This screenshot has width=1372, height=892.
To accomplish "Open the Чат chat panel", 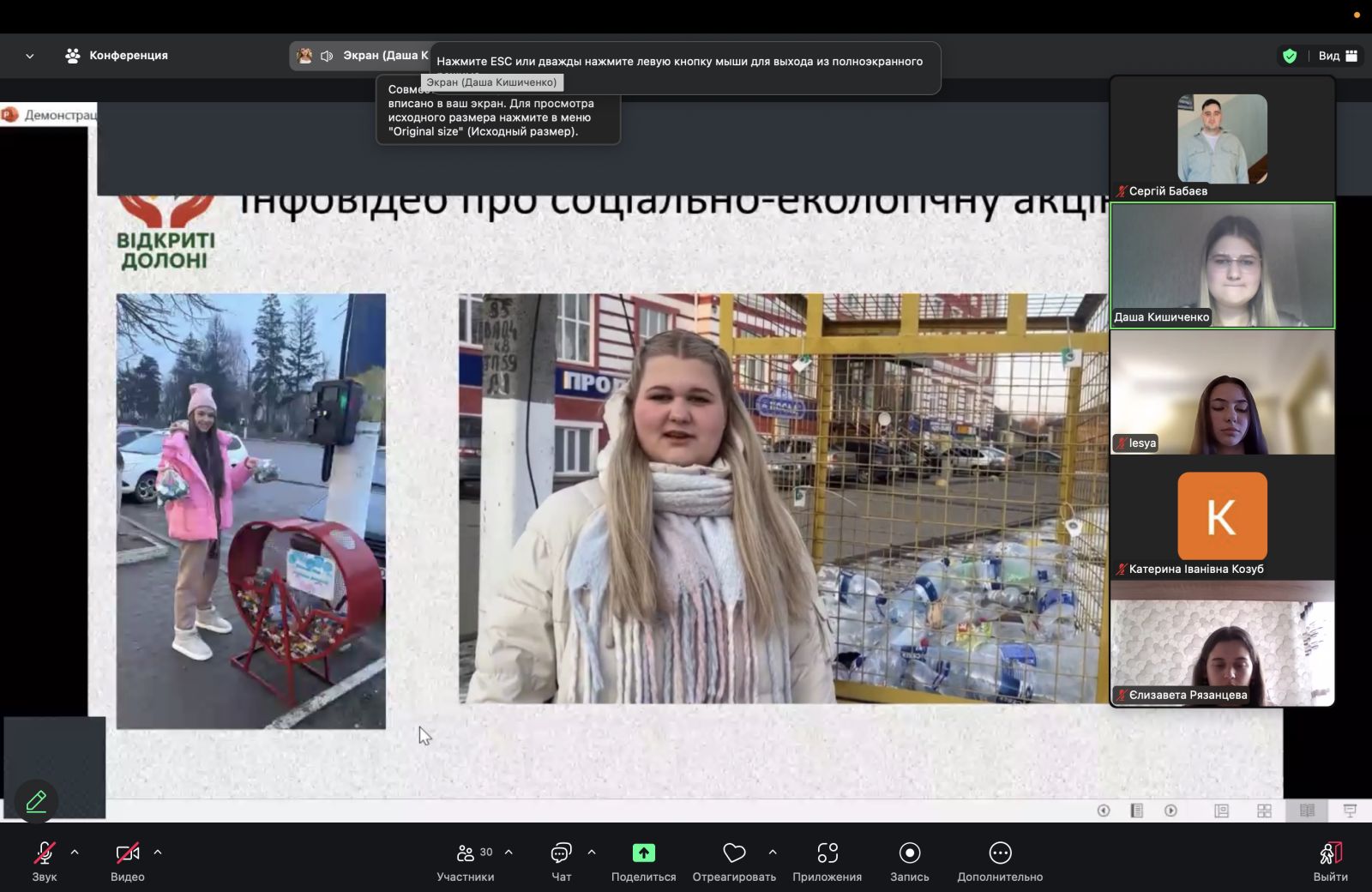I will point(561,853).
